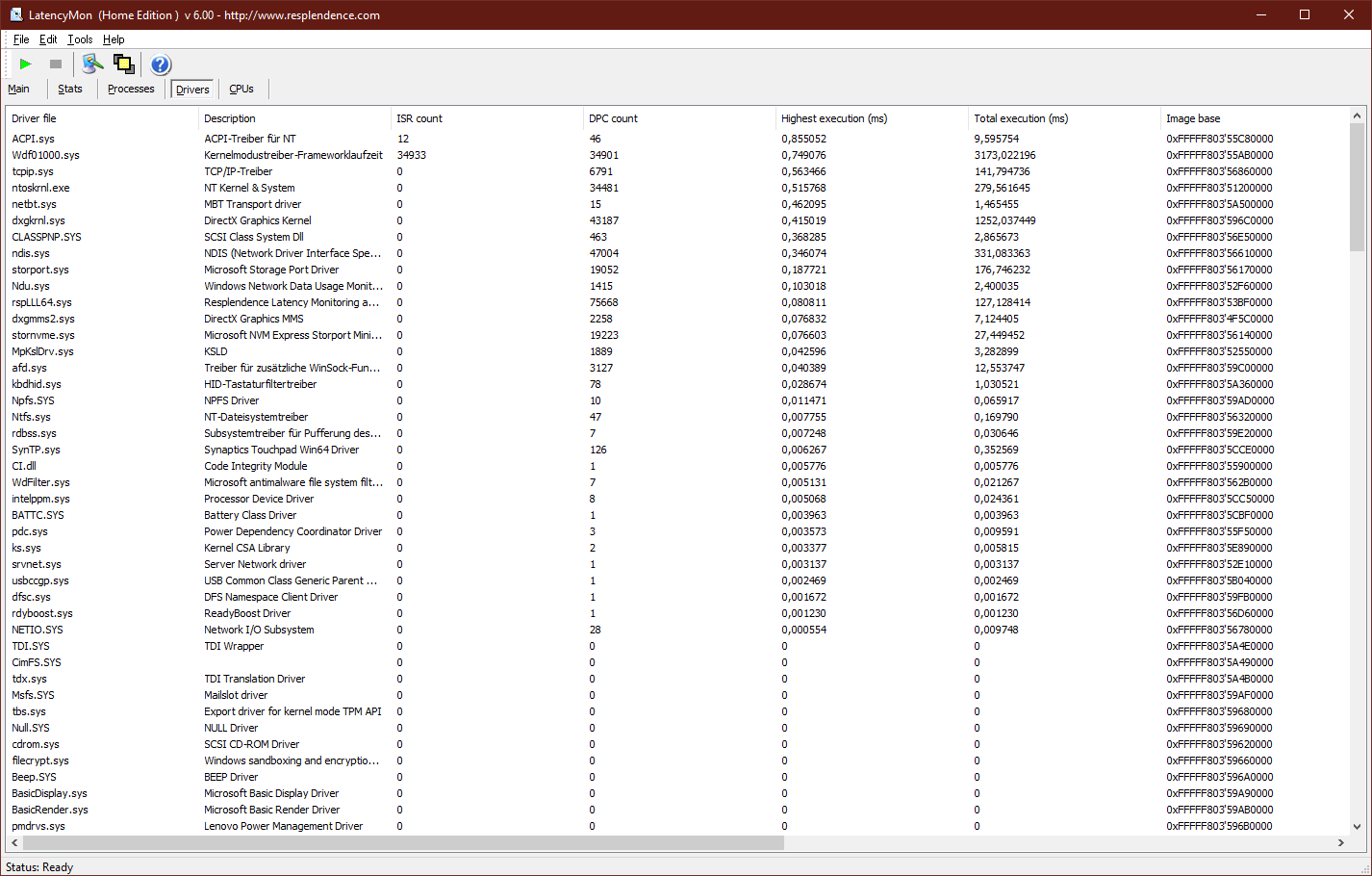1372x876 pixels.
Task: Minimize the LatencyMon window
Action: click(1261, 14)
